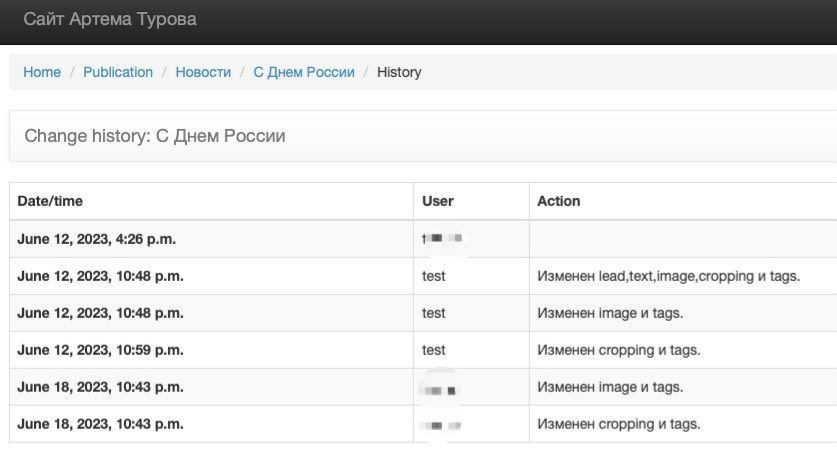Click the blurred user name in the 4:26 p.m. row
Image resolution: width=837 pixels, height=462 pixels.
[441, 238]
